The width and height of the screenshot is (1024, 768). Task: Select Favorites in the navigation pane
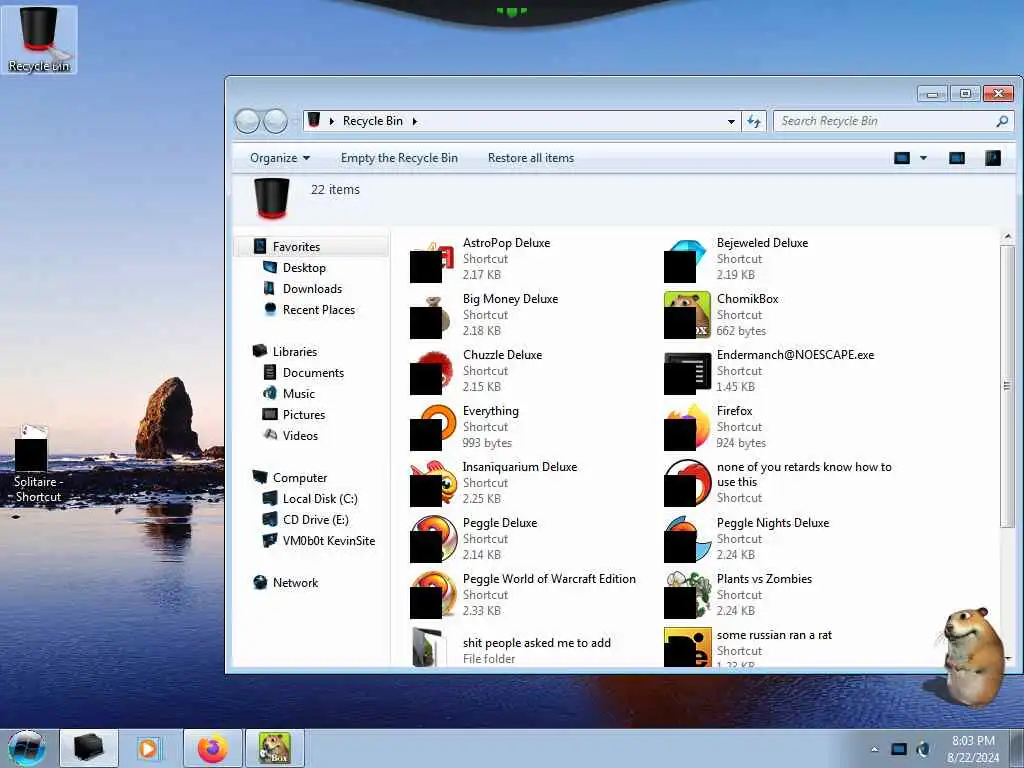[296, 247]
